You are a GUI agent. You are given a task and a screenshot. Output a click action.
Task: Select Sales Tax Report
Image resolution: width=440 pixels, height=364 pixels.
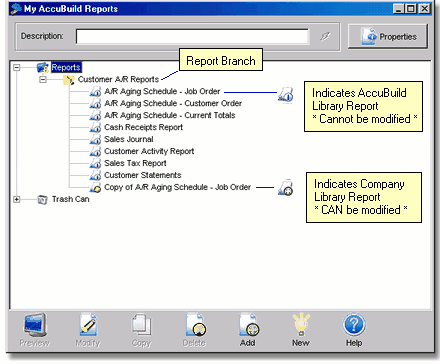click(135, 163)
